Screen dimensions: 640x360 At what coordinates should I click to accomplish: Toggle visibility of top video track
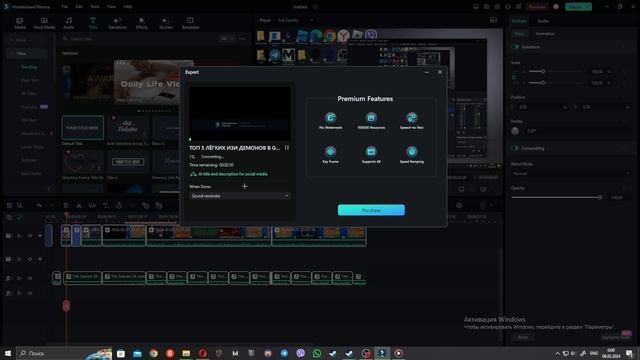(40, 236)
